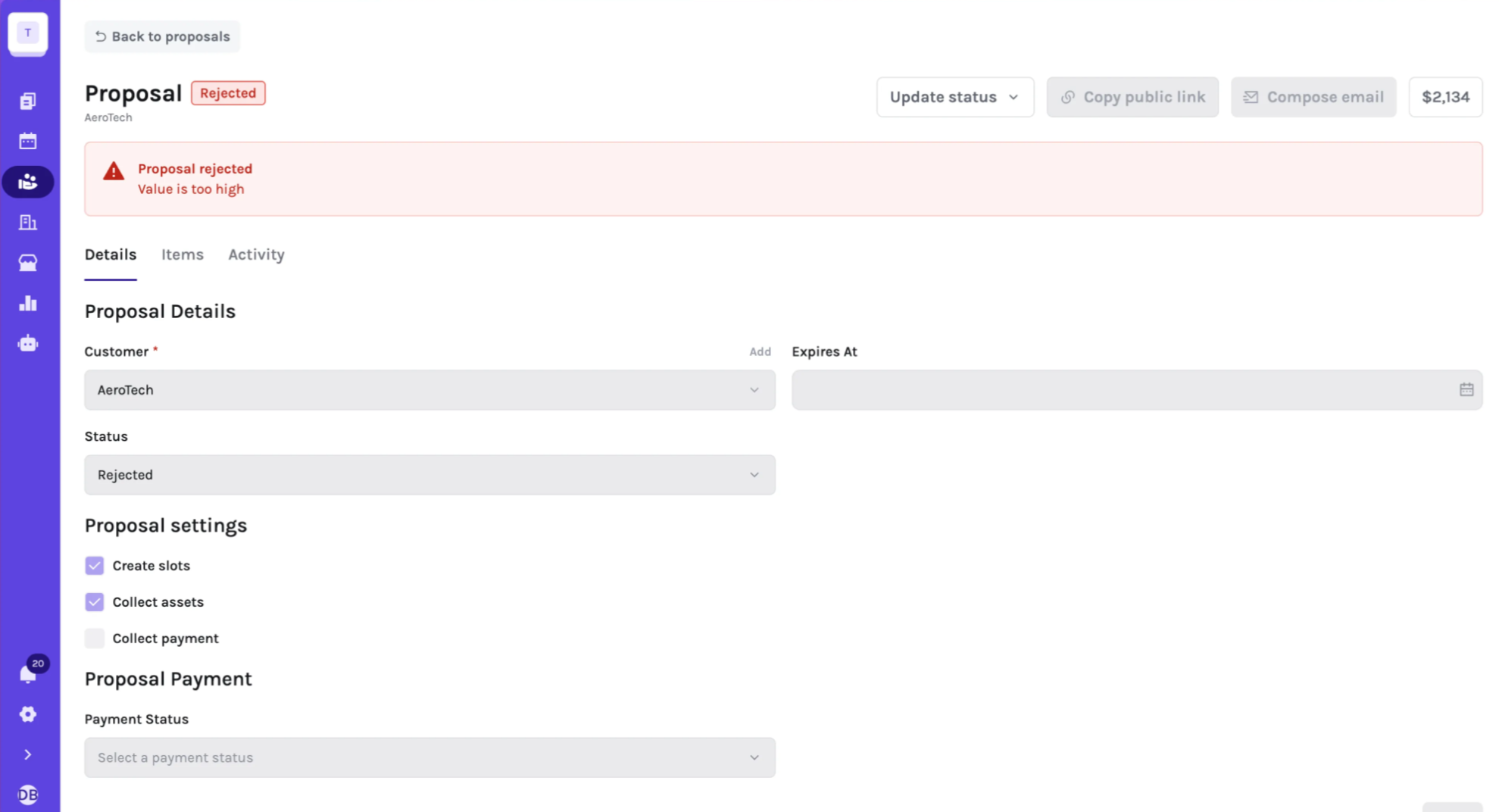Open the DB user avatar
The height and width of the screenshot is (812, 1499).
pos(28,795)
